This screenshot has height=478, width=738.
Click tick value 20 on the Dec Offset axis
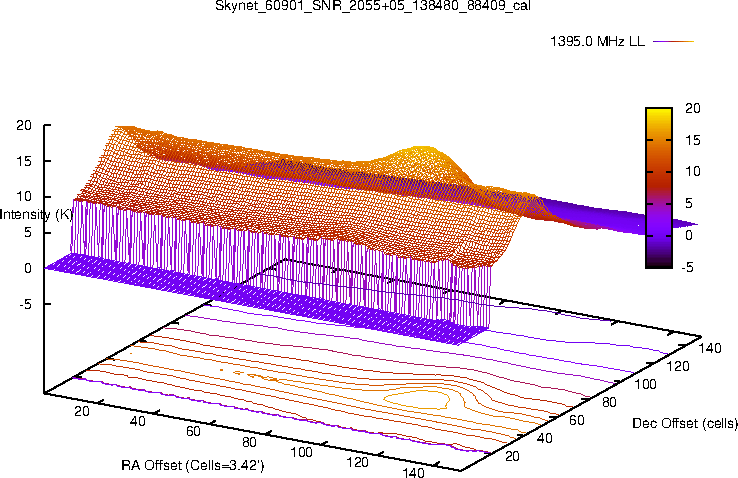pos(512,456)
